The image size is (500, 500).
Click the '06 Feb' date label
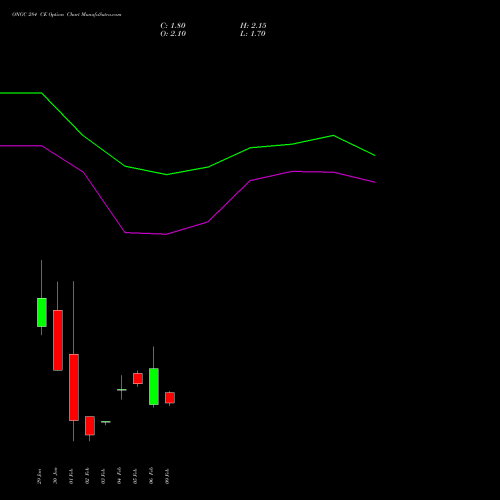(151, 476)
